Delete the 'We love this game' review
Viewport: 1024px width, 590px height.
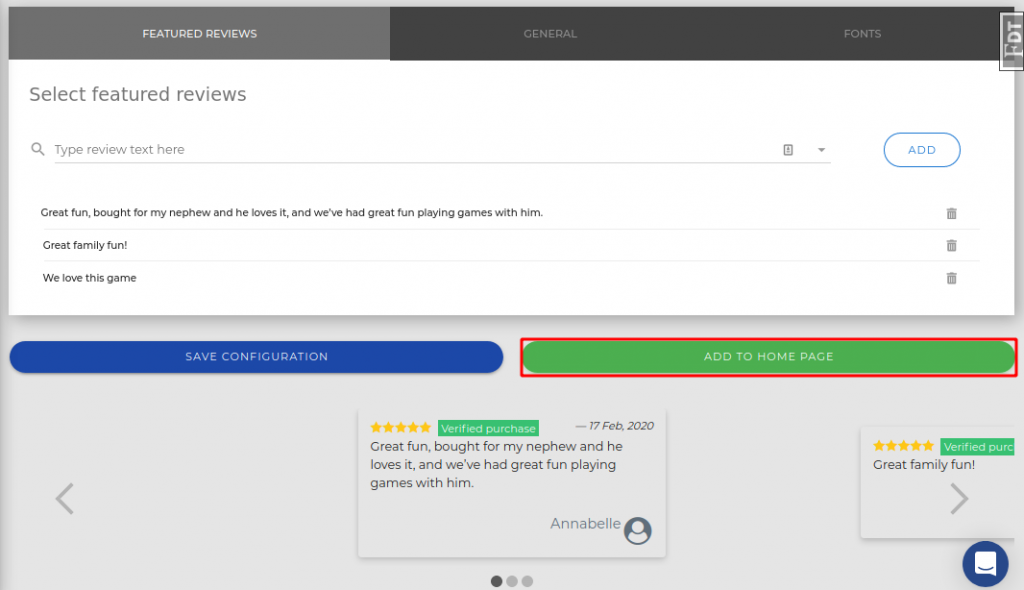[952, 278]
